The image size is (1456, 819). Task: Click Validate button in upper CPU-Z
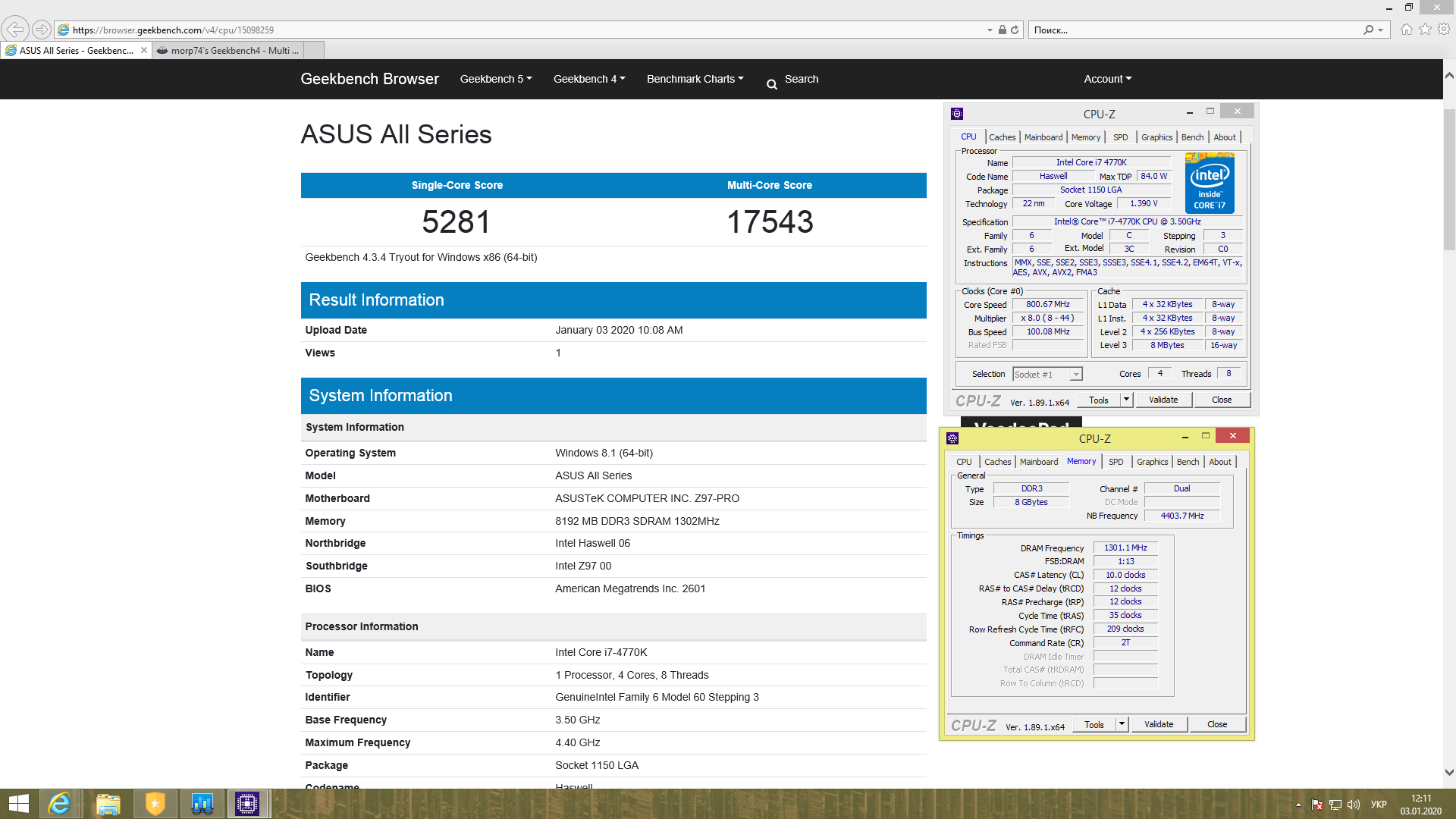pyautogui.click(x=1163, y=400)
